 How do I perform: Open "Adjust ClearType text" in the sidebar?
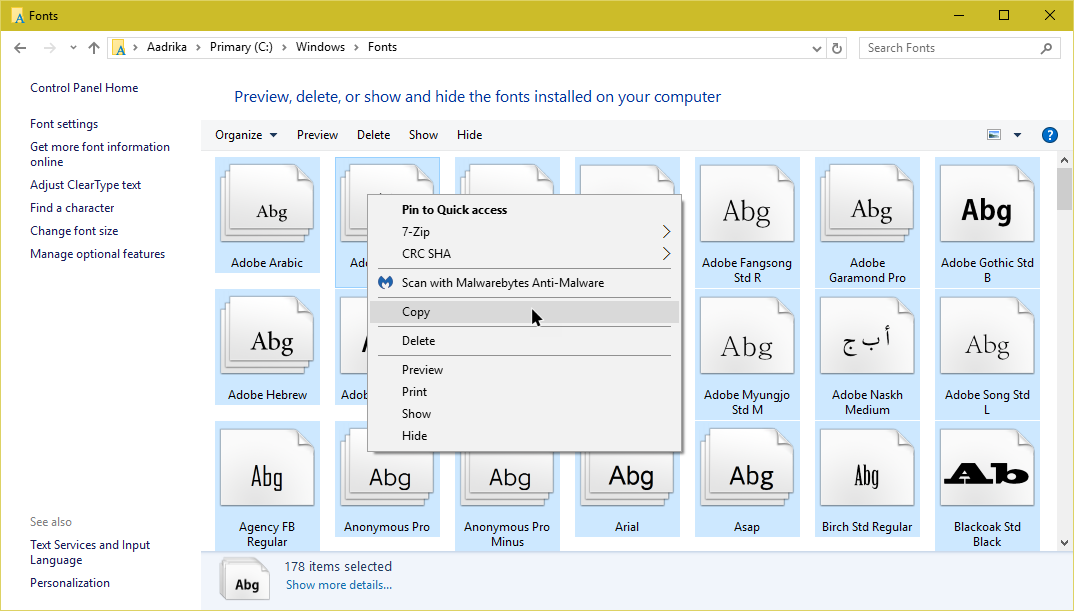pos(85,184)
